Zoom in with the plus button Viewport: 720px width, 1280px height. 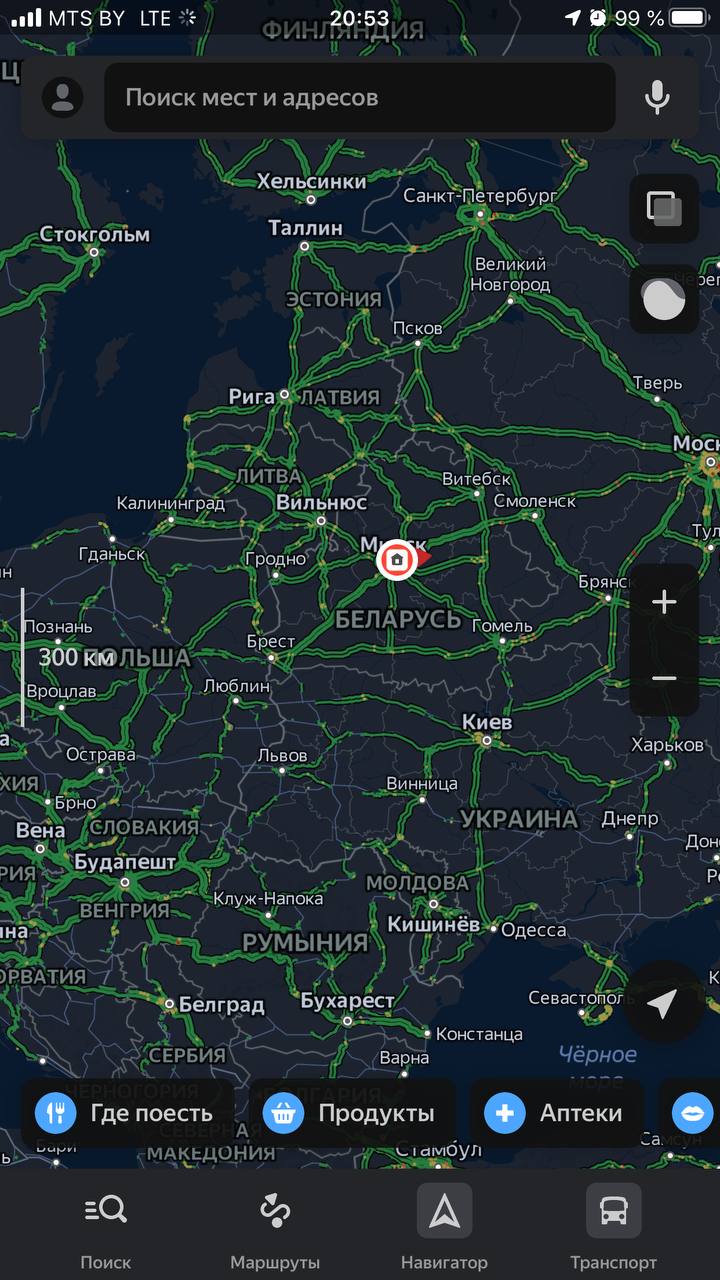pyautogui.click(x=664, y=602)
